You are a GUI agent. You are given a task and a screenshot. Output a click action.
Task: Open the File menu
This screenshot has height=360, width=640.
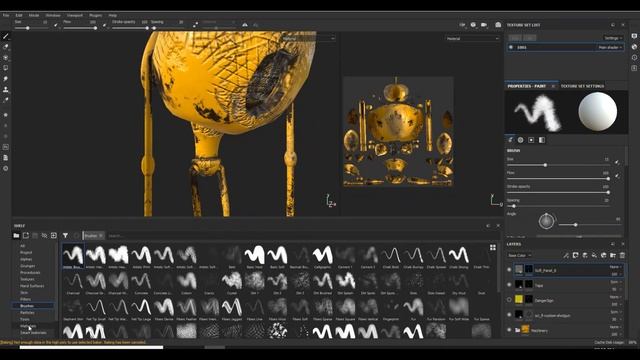pos(6,15)
